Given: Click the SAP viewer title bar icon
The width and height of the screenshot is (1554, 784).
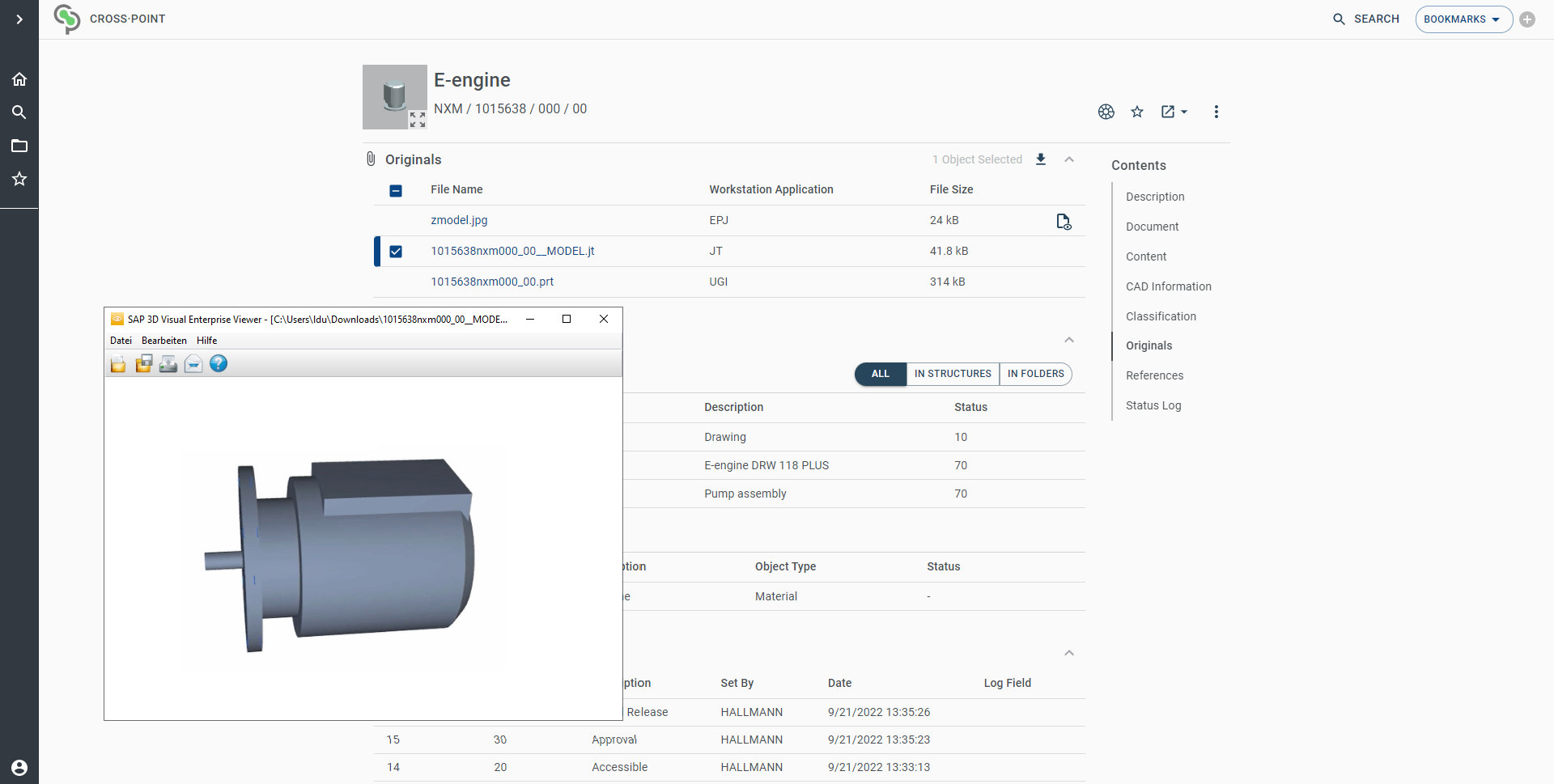Looking at the screenshot, I should click(117, 319).
